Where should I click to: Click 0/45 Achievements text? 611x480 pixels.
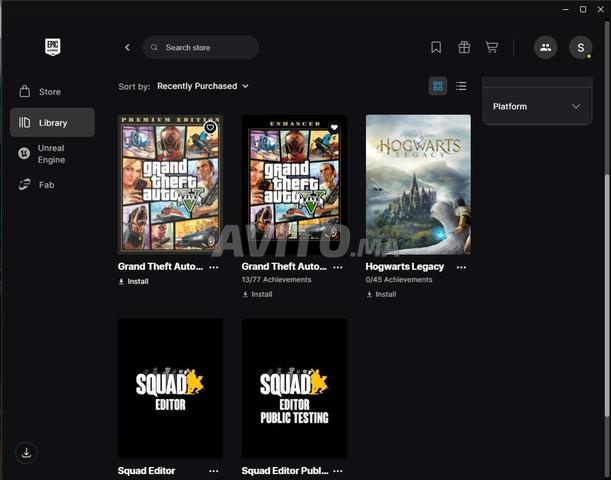[399, 280]
